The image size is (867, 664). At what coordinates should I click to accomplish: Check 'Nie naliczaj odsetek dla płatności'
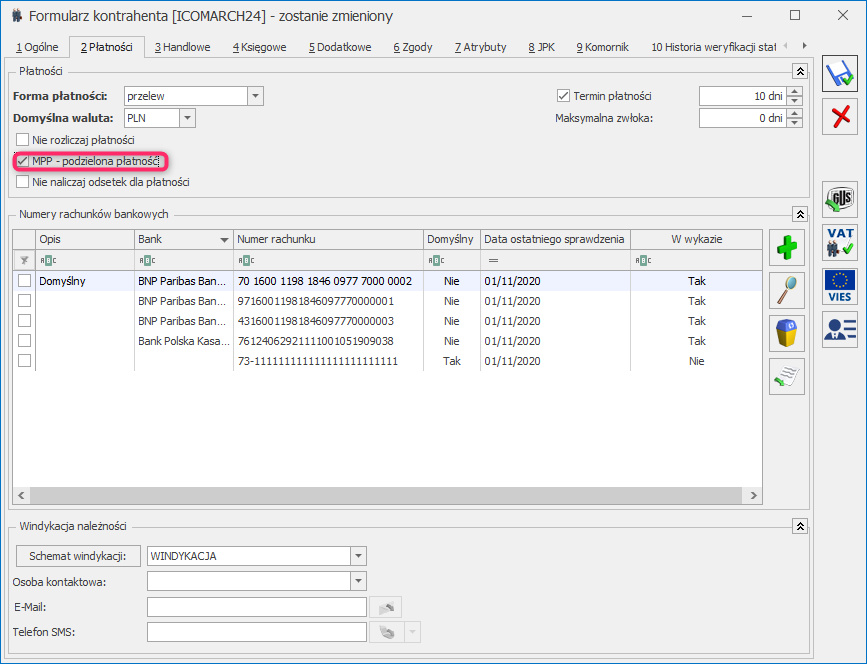(23, 182)
